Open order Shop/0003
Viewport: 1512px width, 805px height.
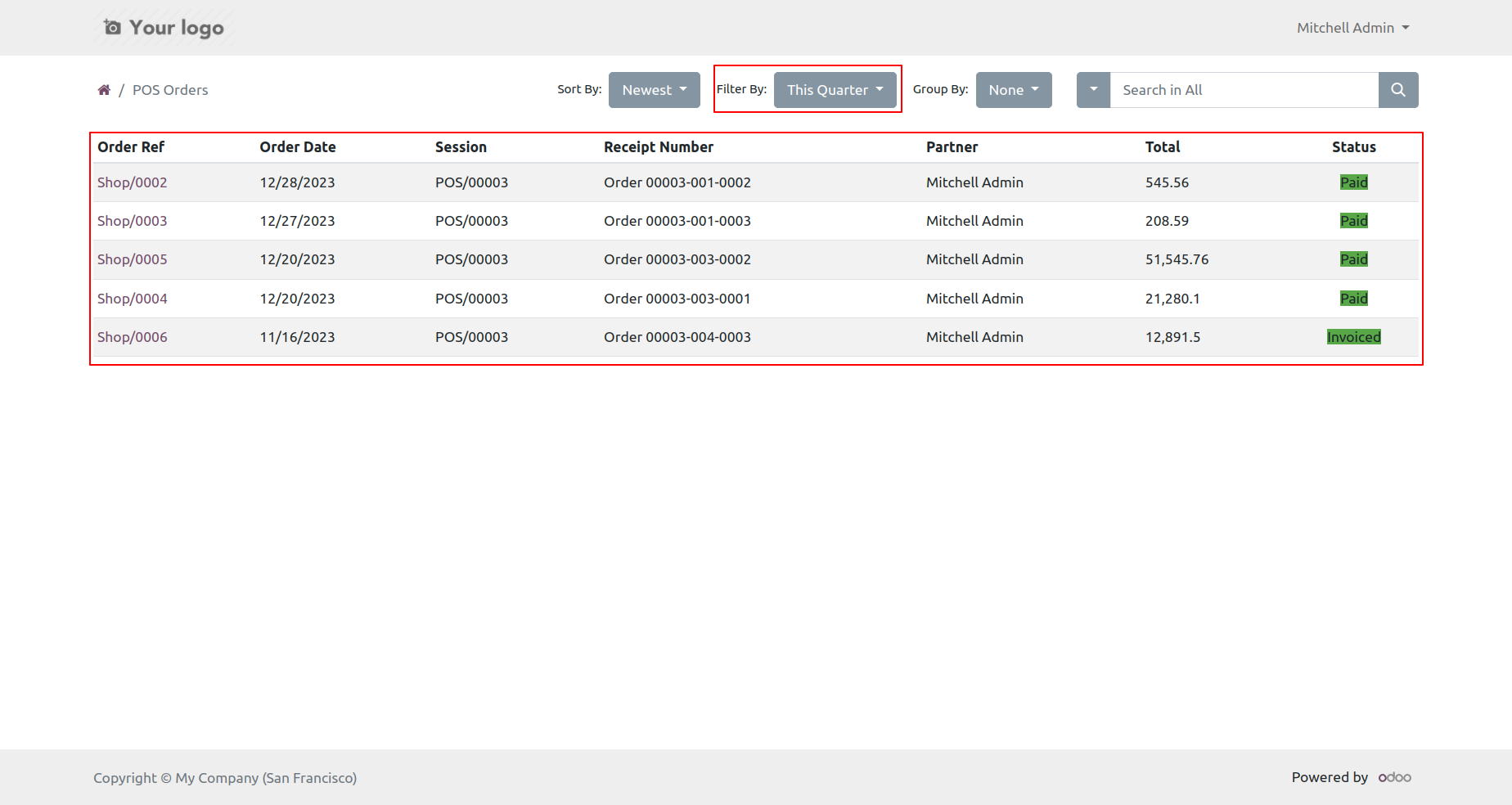133,221
